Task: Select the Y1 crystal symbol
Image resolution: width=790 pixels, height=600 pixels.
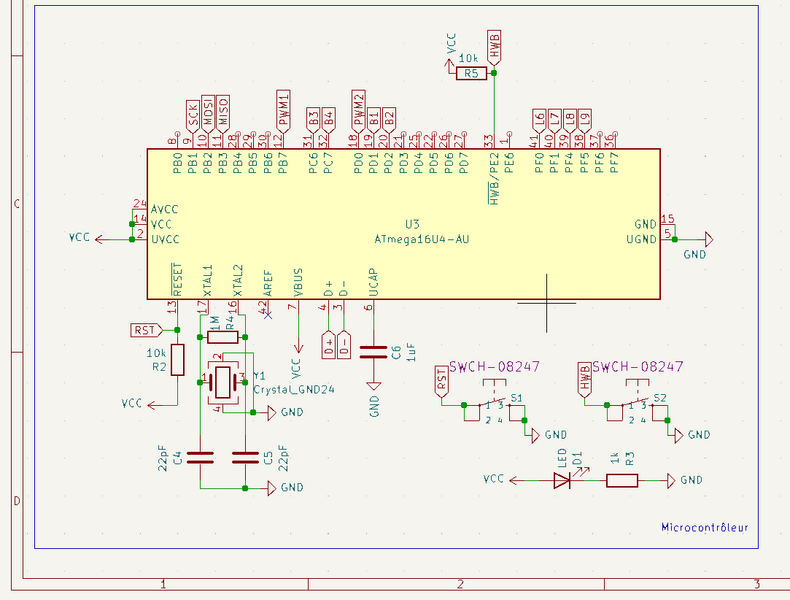Action: click(223, 382)
